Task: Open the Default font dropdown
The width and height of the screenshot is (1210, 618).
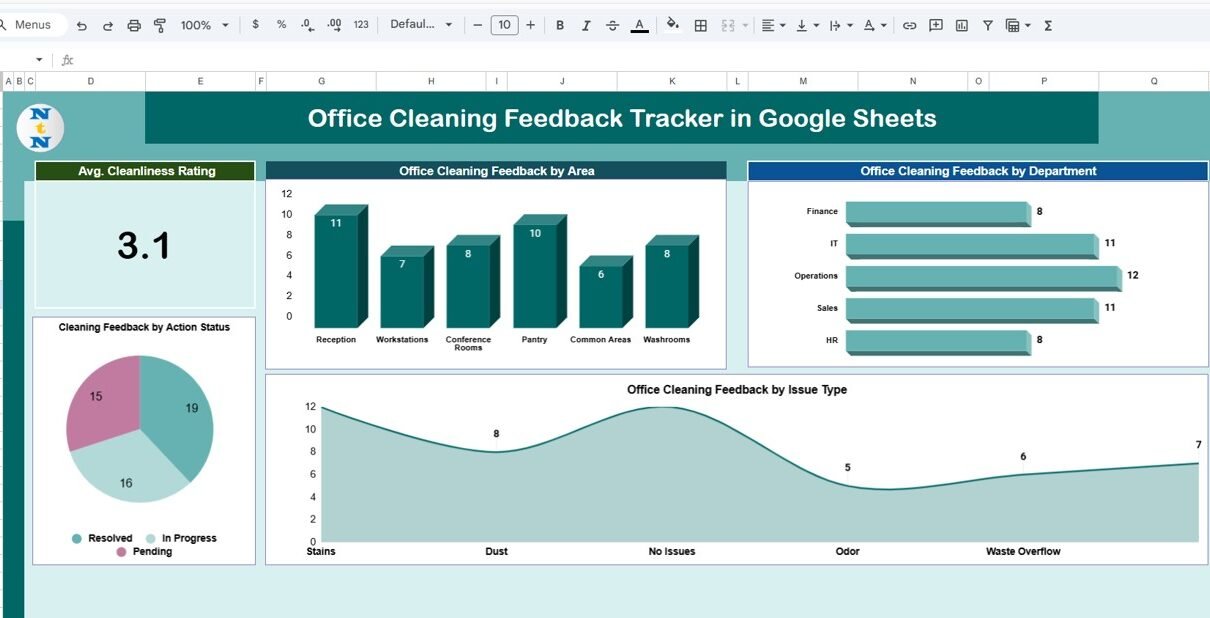Action: pos(420,25)
